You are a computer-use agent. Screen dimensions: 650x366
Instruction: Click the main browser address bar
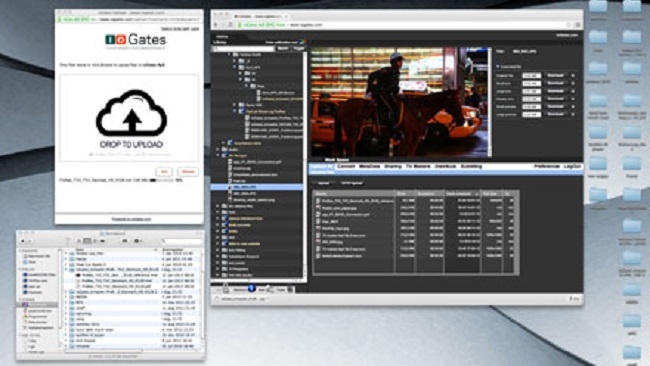[402, 25]
